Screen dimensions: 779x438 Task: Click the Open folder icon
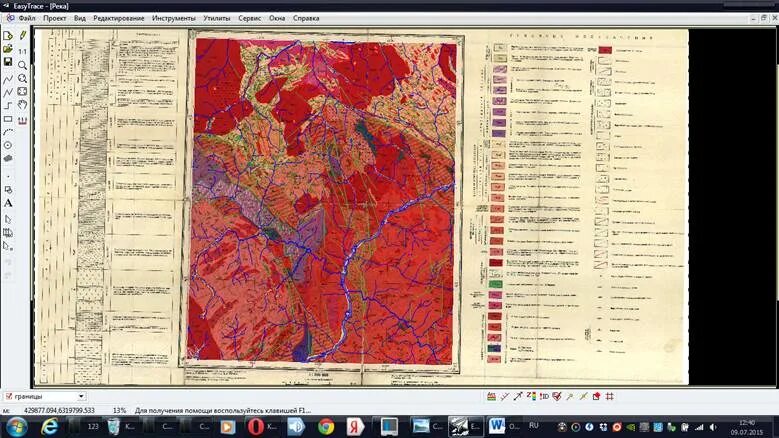click(x=8, y=49)
